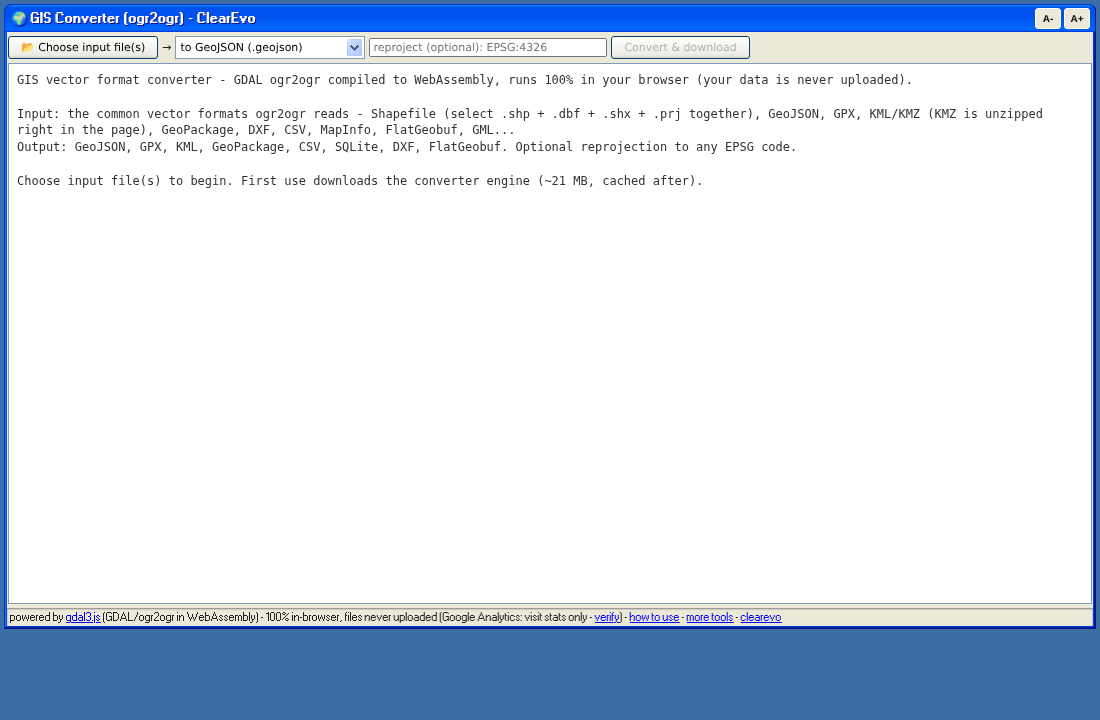
Task: Open the gdal3.js link
Action: (83, 617)
